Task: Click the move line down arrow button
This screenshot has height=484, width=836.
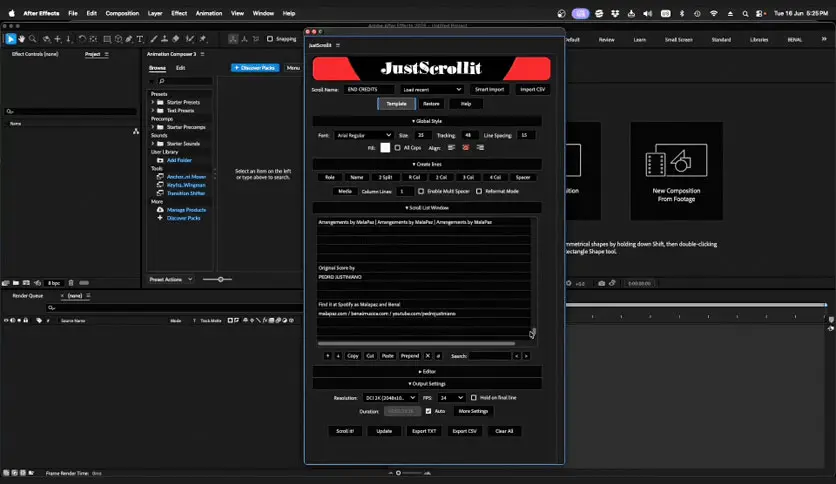Action: click(x=338, y=356)
